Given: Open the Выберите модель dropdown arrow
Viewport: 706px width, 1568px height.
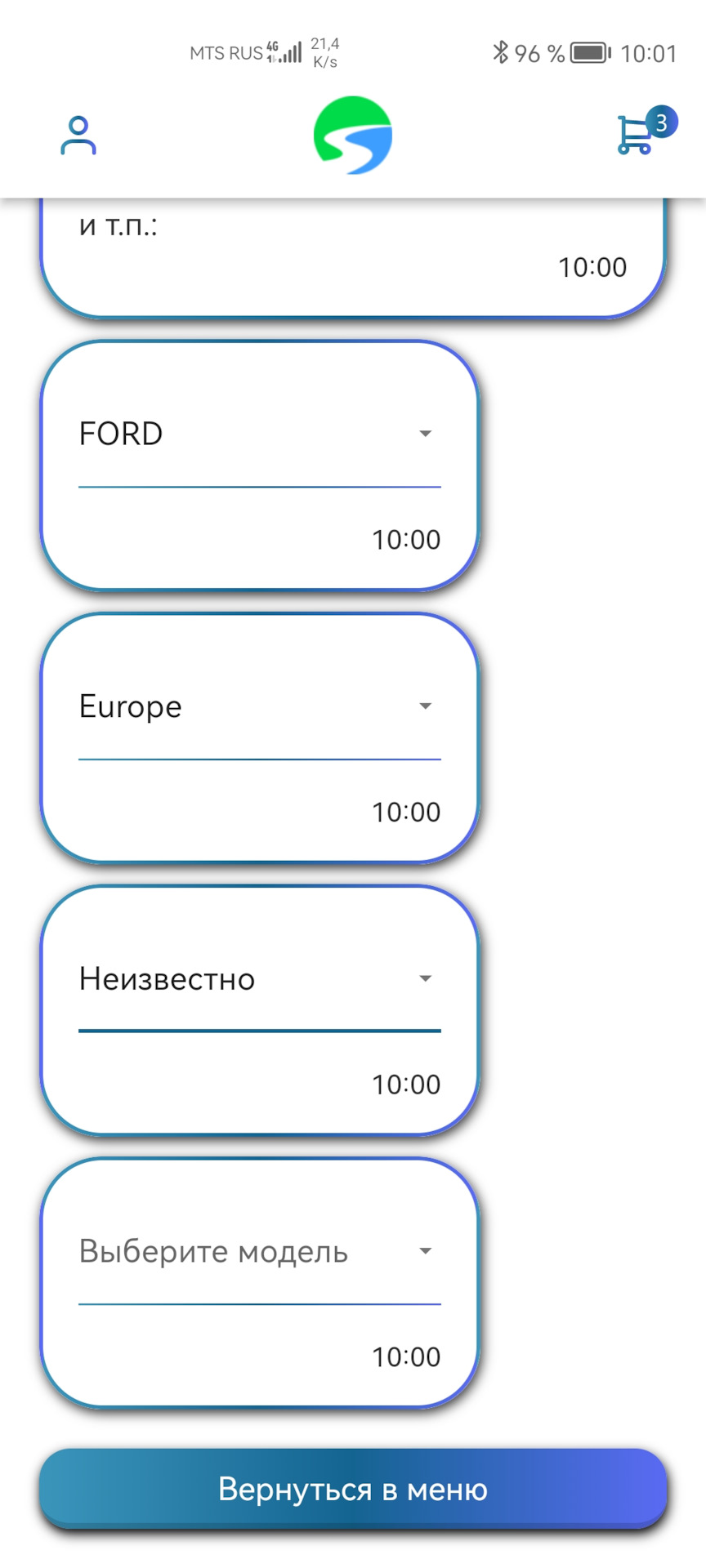Looking at the screenshot, I should coord(425,1252).
